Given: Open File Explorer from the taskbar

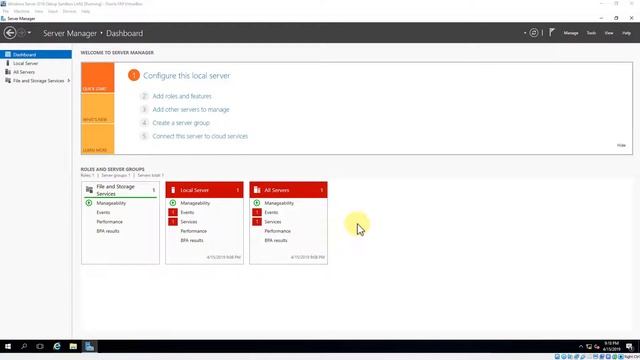Looking at the screenshot, I should (73, 347).
